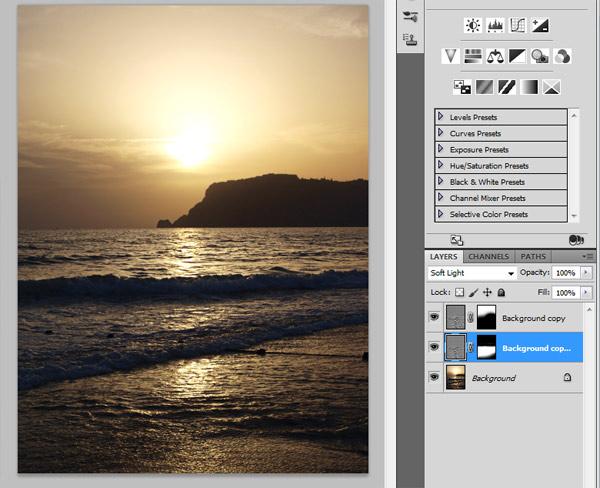Screen dimensions: 600x488
Task: Click the lock transparent pixels icon
Action: click(460, 293)
